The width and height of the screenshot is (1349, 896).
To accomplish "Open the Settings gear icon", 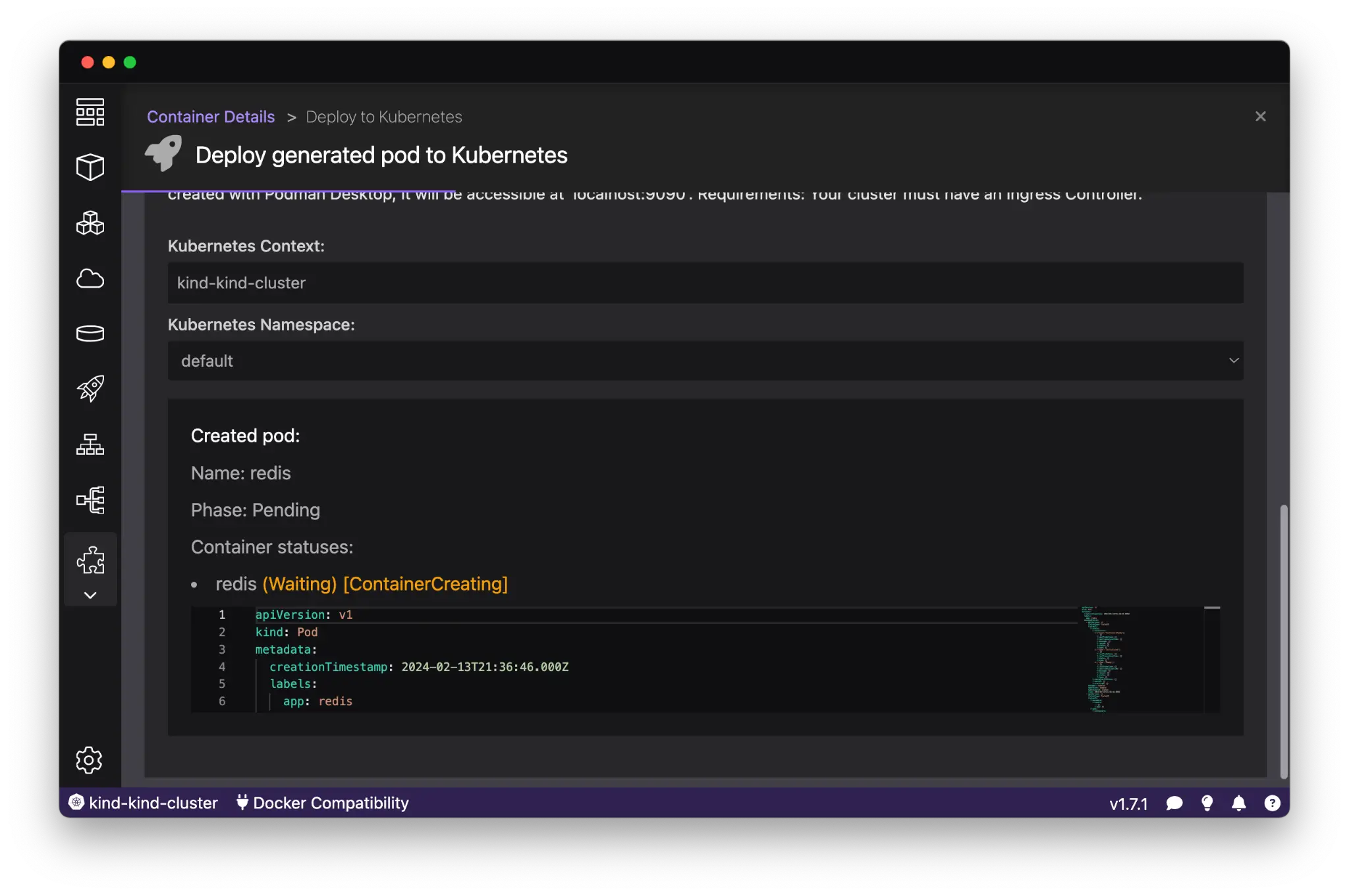I will [x=89, y=760].
